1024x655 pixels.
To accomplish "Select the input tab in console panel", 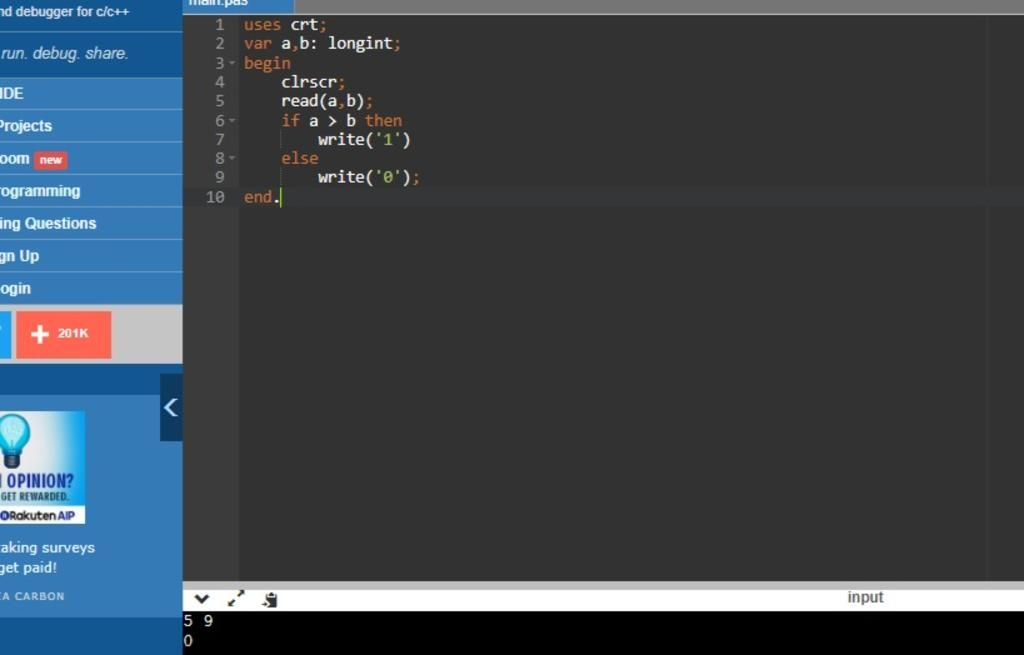I will click(x=865, y=597).
